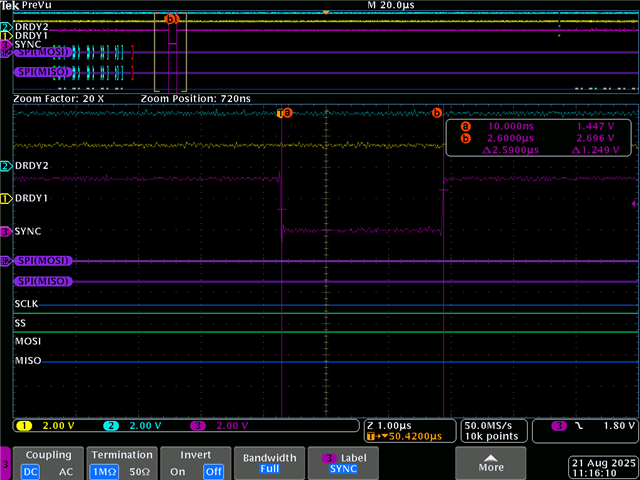The width and height of the screenshot is (640, 480).
Task: Click the cursor b marker in zoom window
Action: tap(437, 113)
